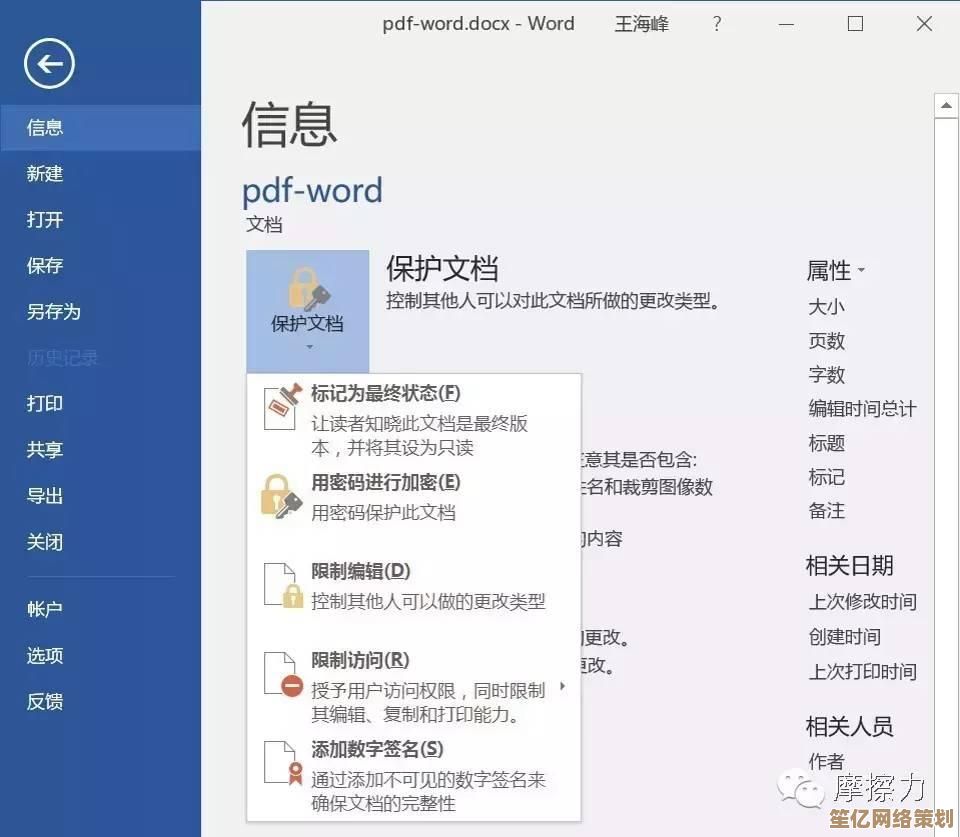Open the 保护文档 dropdown arrow

[x=309, y=347]
